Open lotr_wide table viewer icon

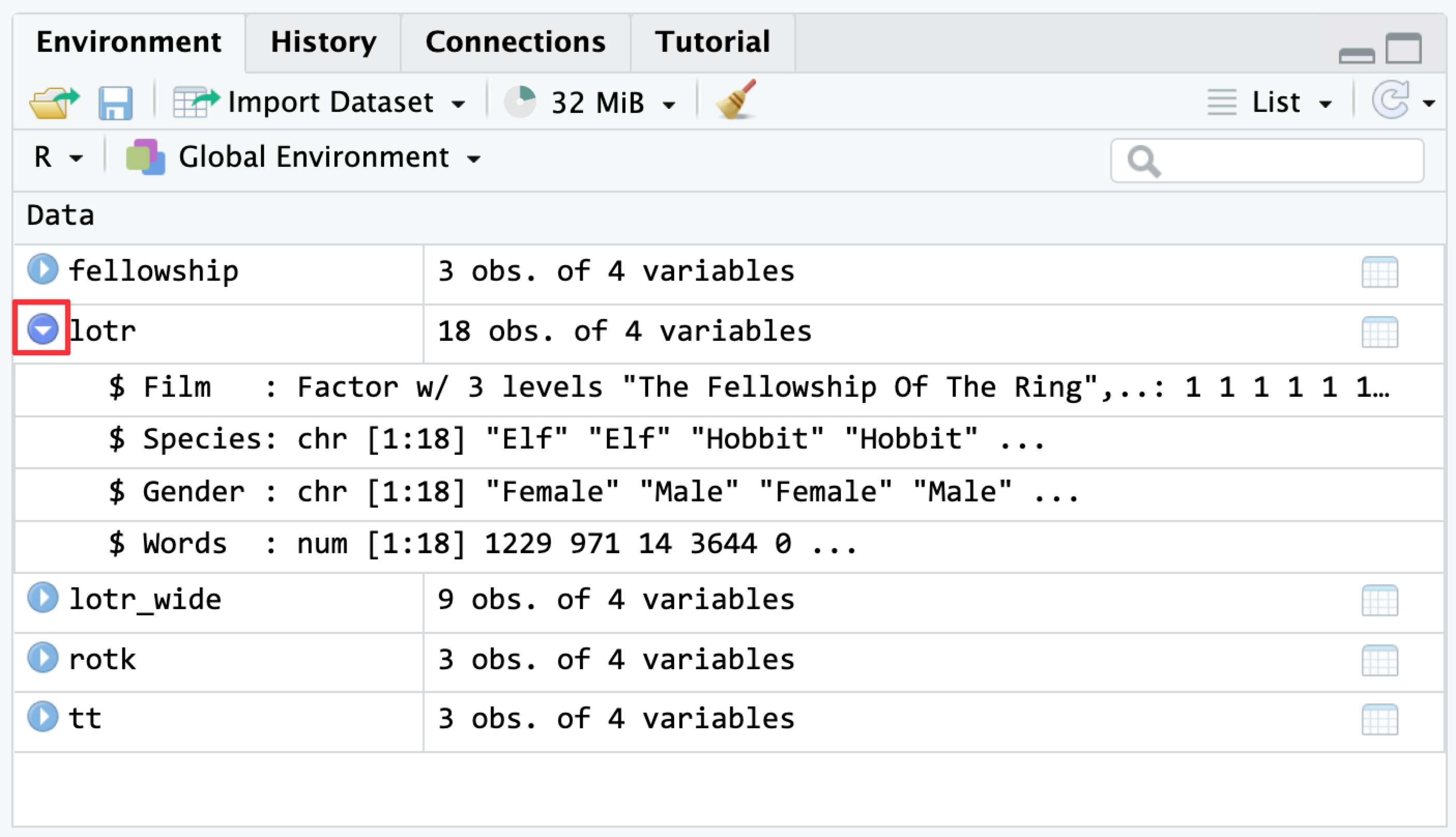(1379, 600)
